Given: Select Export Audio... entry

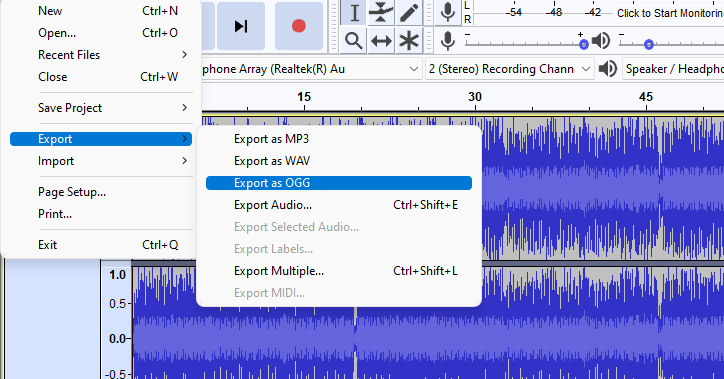Looking at the screenshot, I should click(x=339, y=205).
